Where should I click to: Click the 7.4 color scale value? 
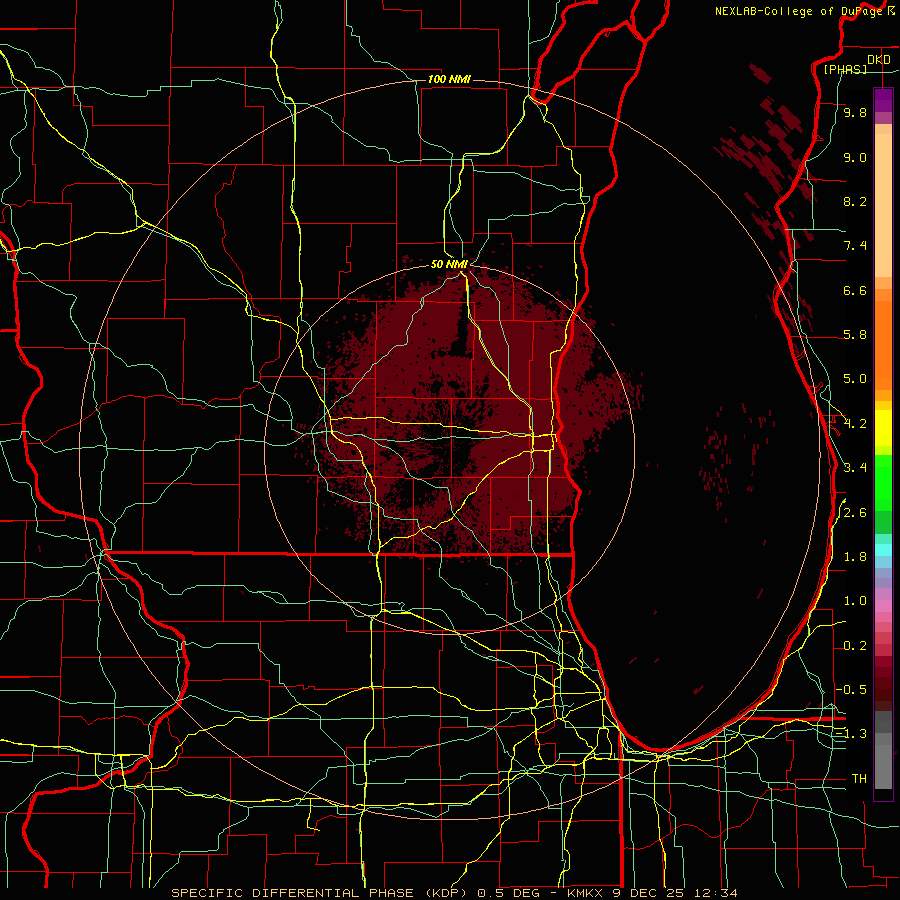pos(855,246)
